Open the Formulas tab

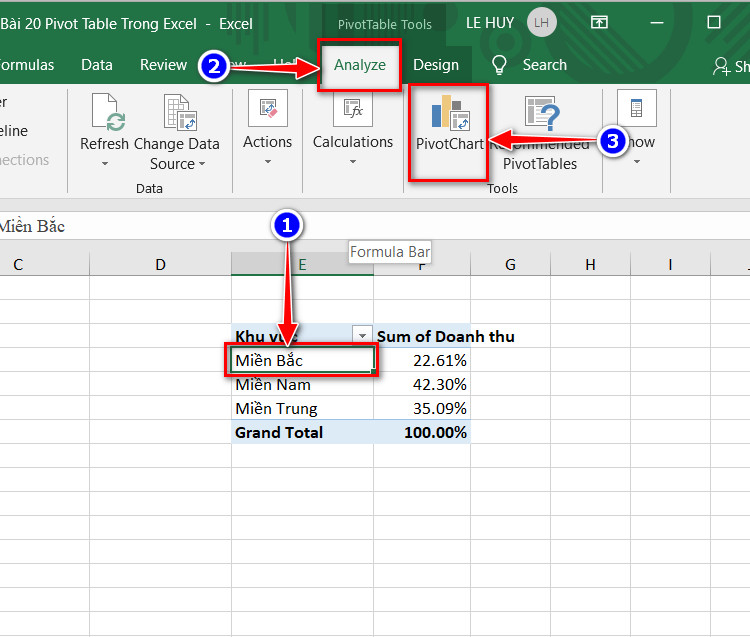point(27,65)
